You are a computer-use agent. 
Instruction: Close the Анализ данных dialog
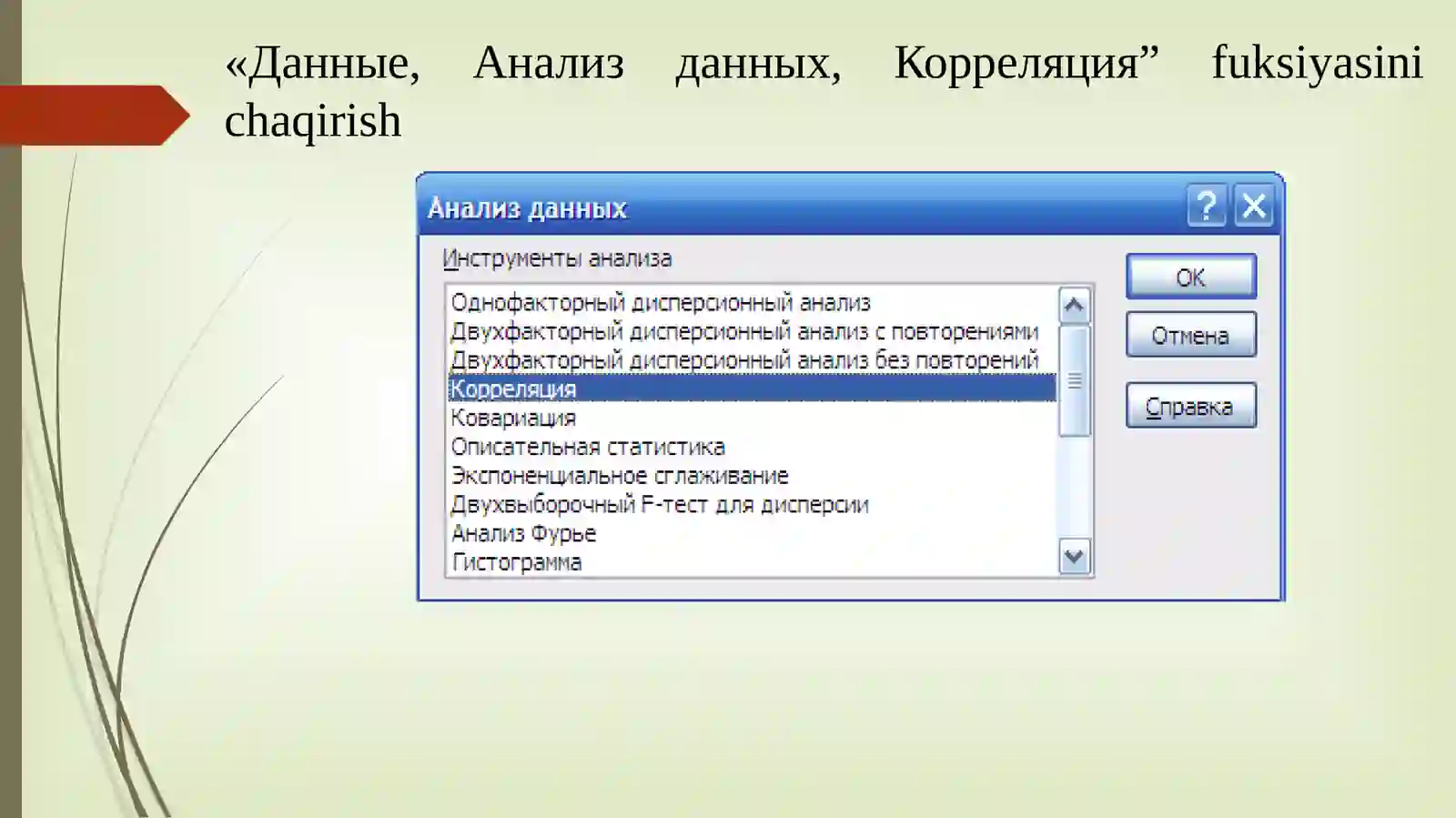tap(1254, 206)
